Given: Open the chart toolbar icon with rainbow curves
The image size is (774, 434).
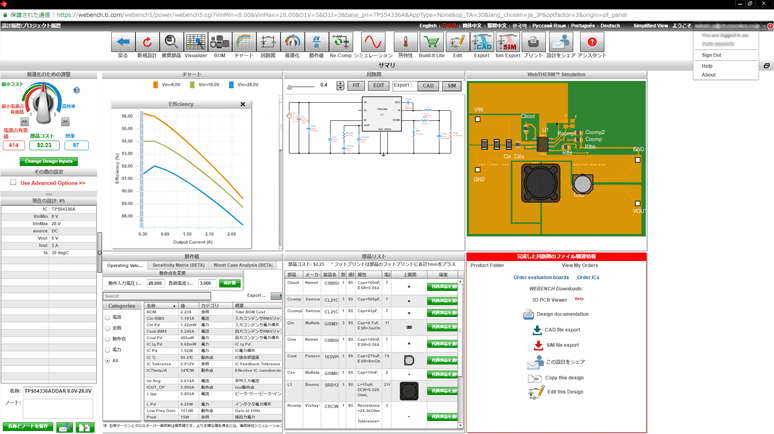Looking at the screenshot, I should 244,42.
